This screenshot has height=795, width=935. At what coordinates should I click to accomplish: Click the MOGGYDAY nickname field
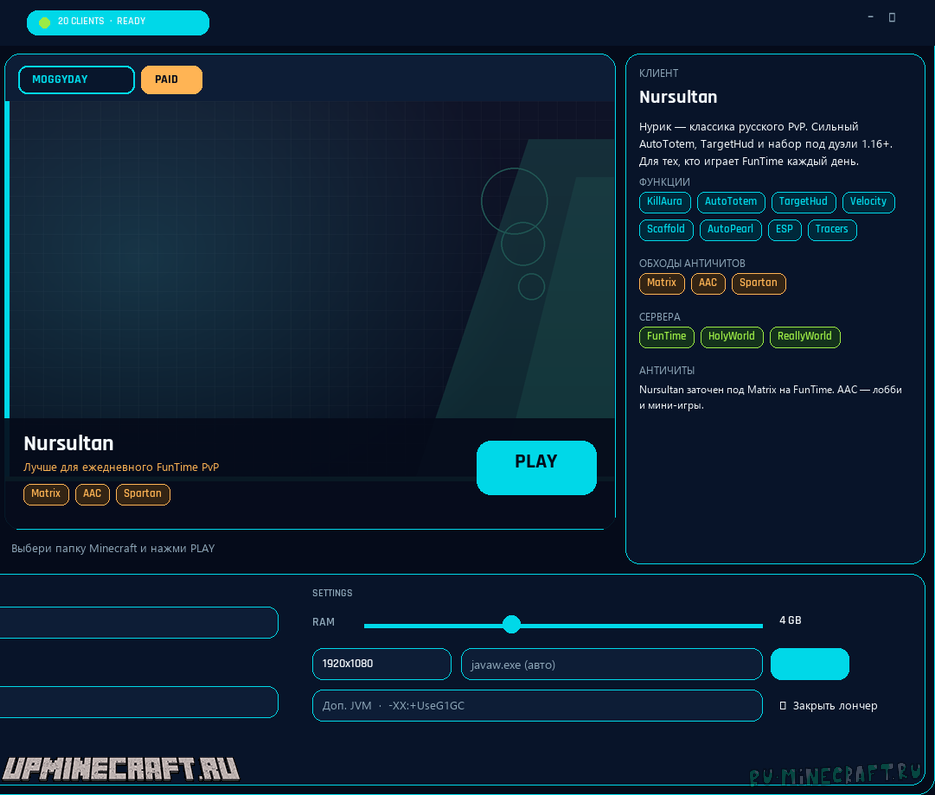click(x=76, y=80)
